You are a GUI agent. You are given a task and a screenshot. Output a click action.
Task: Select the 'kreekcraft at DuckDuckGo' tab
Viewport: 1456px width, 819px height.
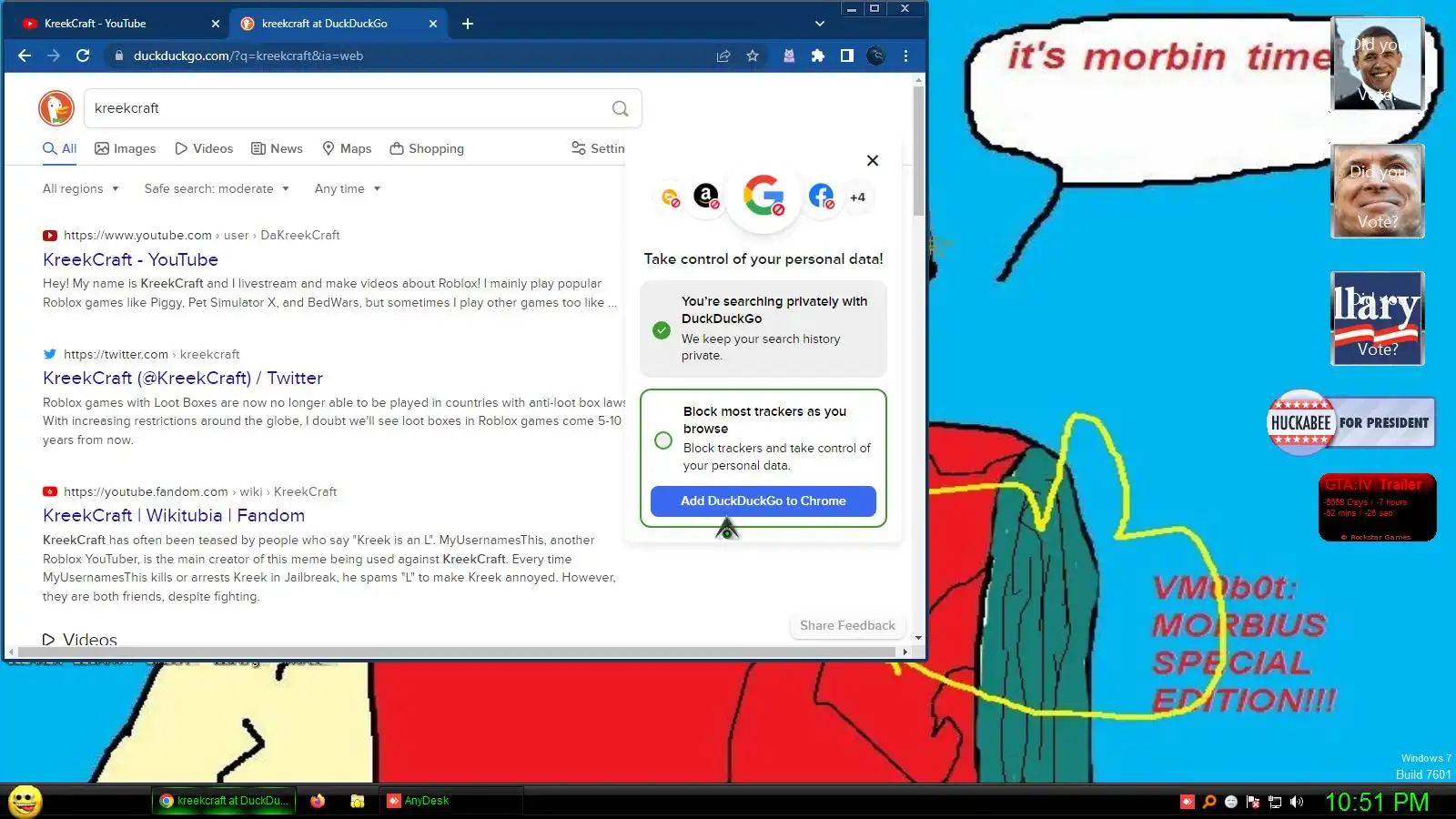339,24
